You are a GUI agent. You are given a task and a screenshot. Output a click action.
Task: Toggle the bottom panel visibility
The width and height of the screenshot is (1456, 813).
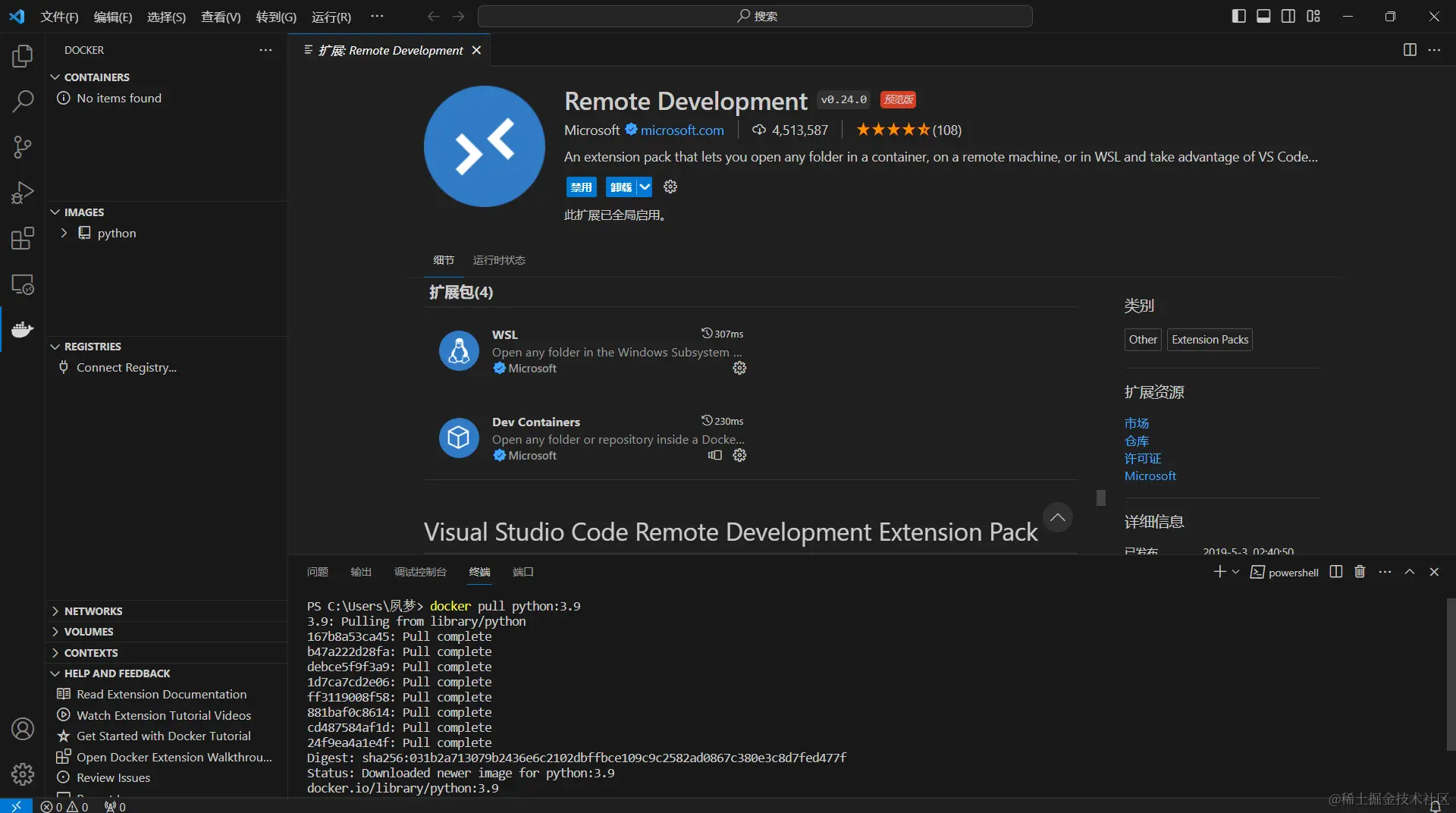click(1263, 16)
